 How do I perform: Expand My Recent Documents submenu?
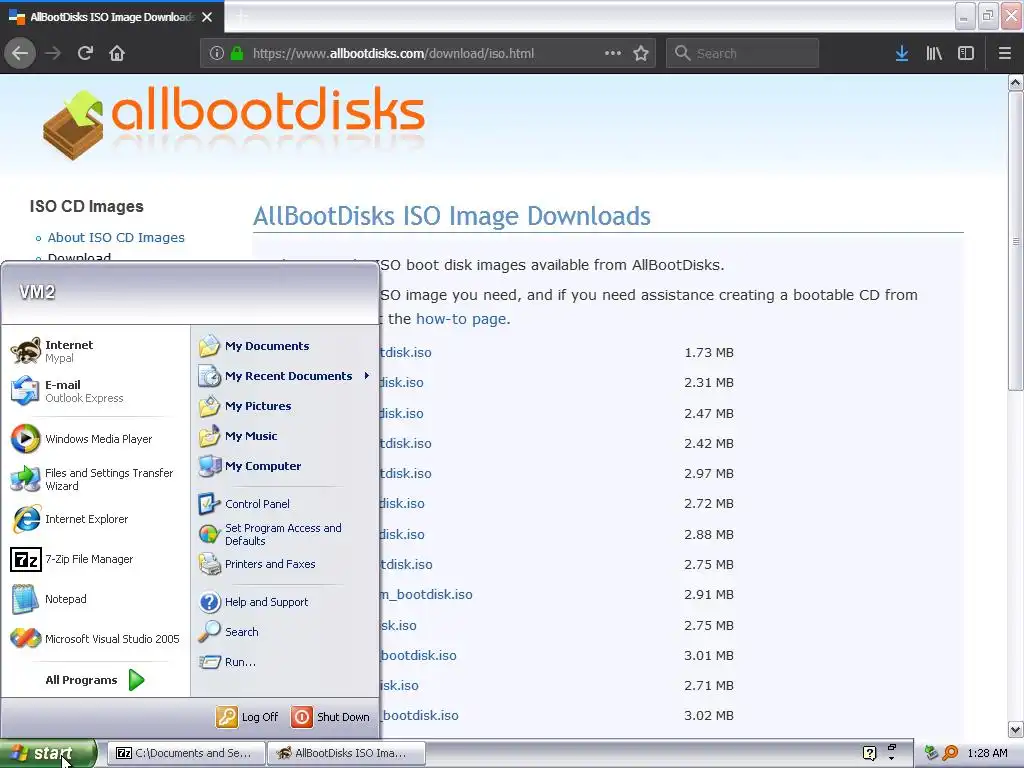click(x=284, y=376)
